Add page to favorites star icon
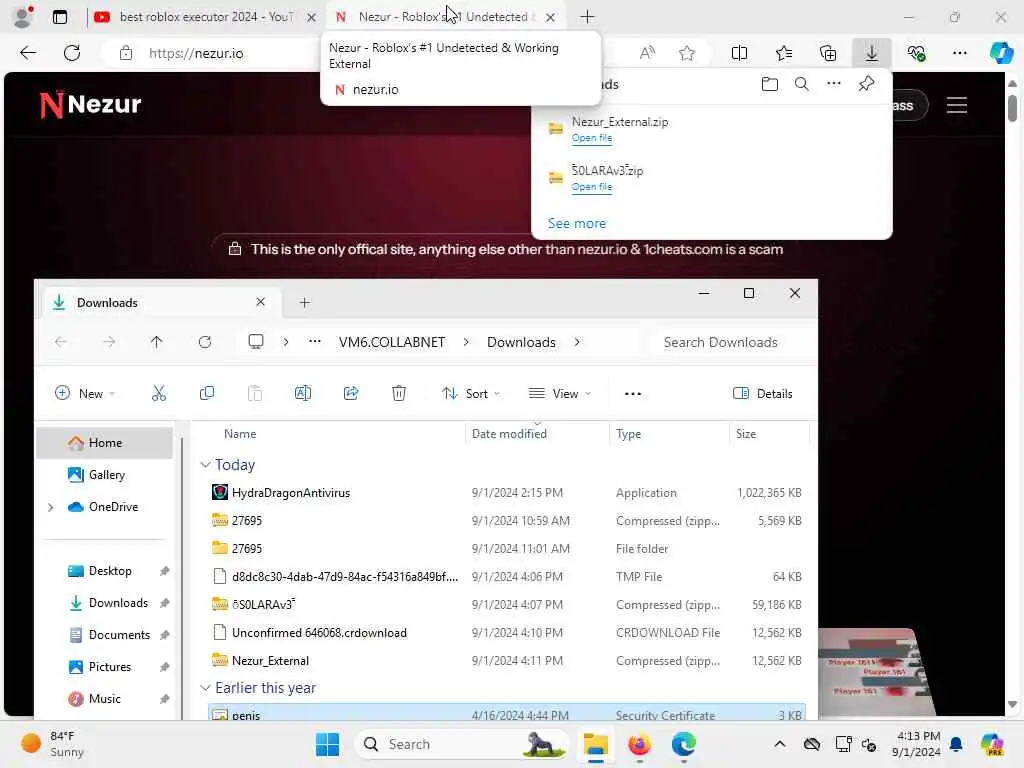The image size is (1024, 768). click(686, 53)
